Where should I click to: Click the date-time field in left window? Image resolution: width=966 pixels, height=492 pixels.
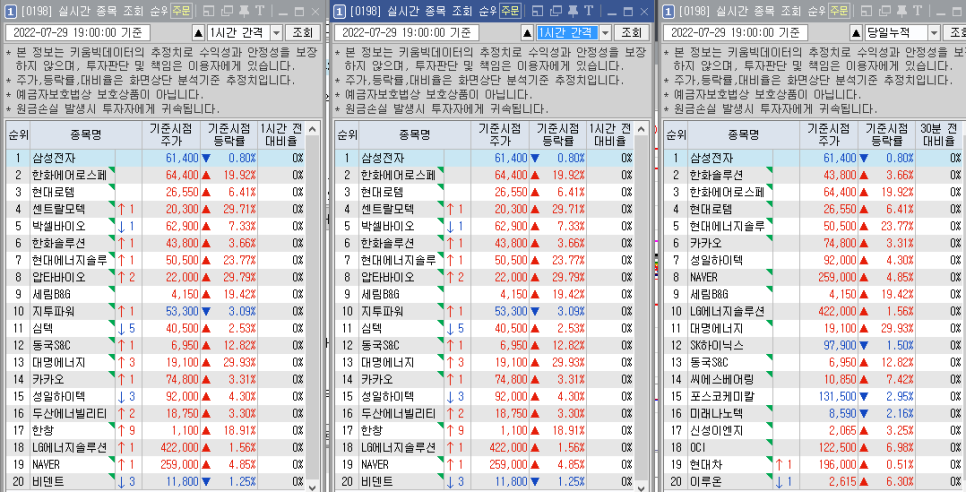tap(78, 33)
